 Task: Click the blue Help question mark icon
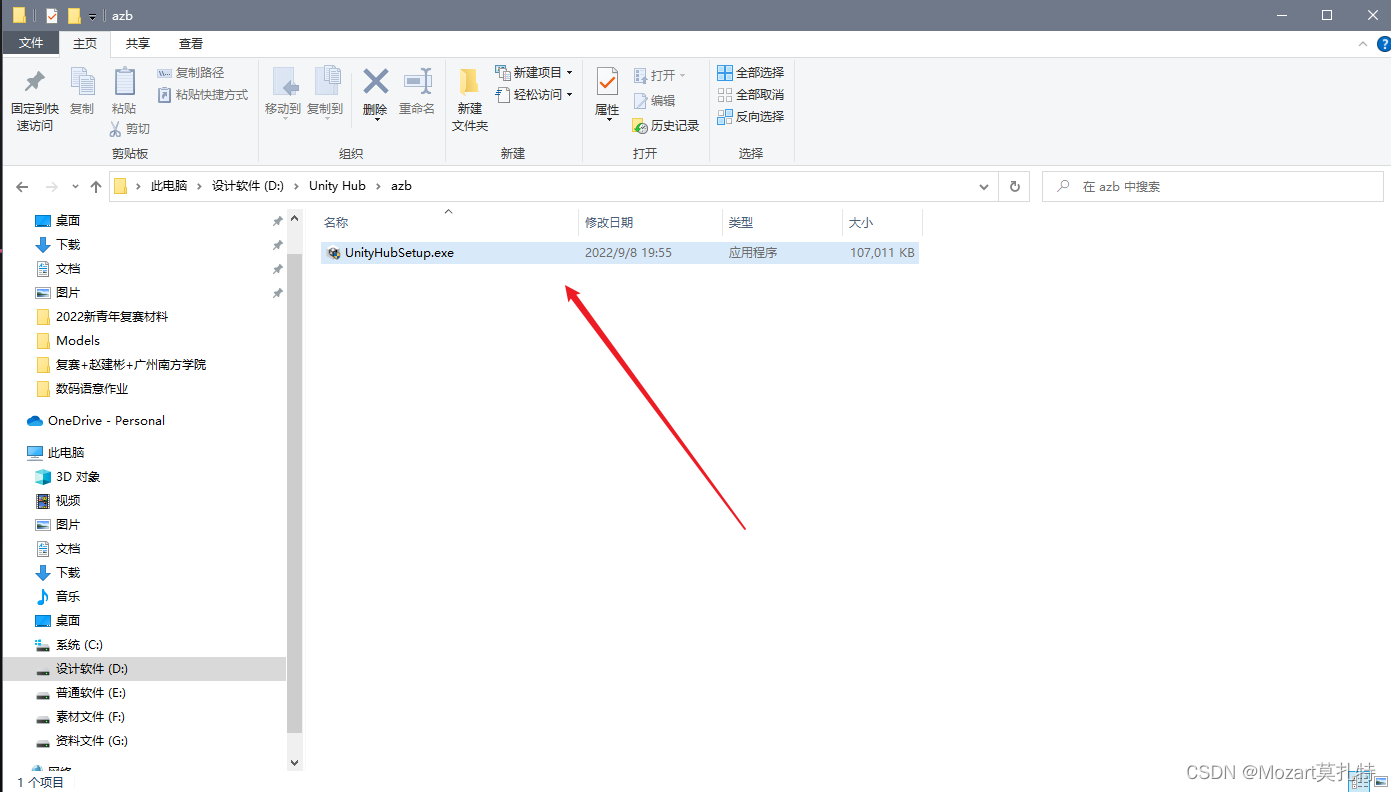click(x=1383, y=44)
